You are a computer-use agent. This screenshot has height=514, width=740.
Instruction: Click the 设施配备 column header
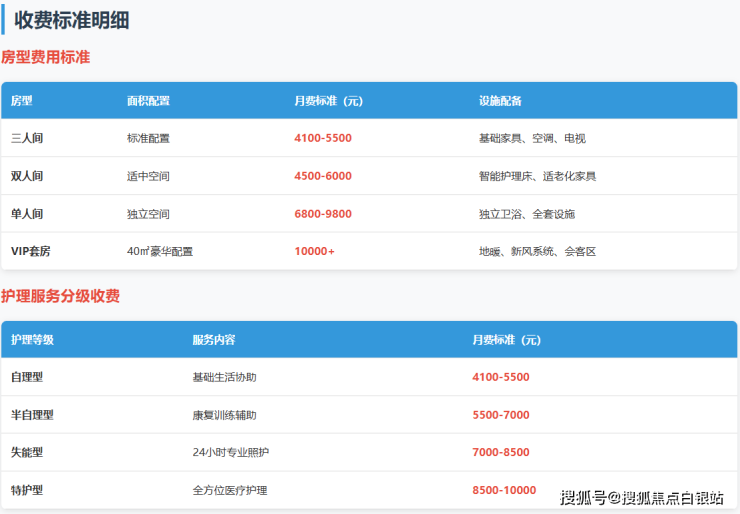[500, 101]
